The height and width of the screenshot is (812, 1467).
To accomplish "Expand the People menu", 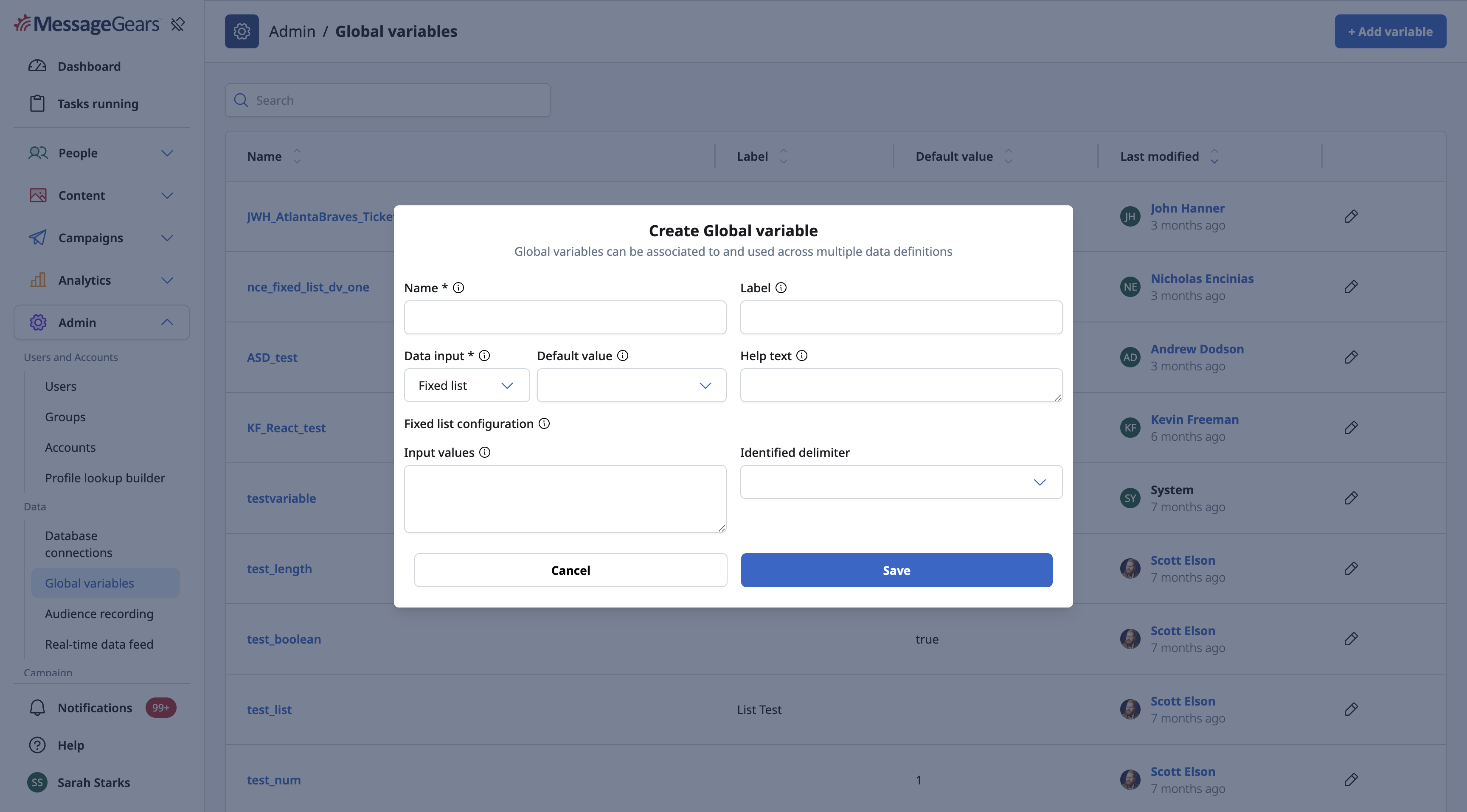I will click(x=101, y=153).
